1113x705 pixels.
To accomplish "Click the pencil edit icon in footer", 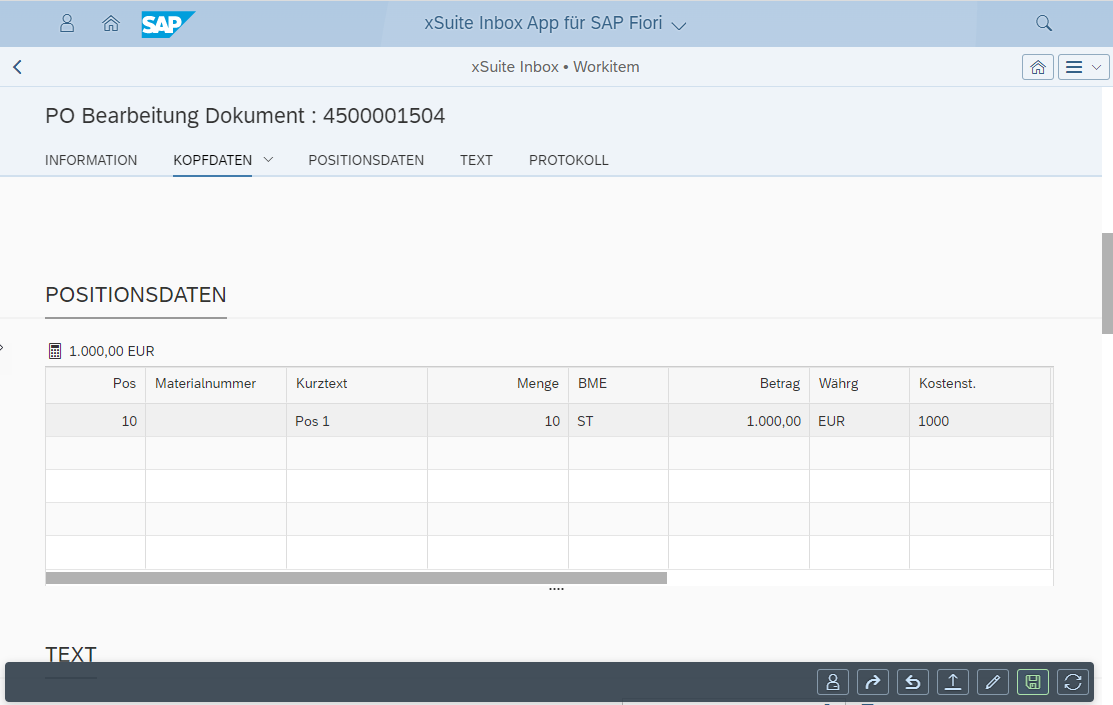I will (992, 682).
